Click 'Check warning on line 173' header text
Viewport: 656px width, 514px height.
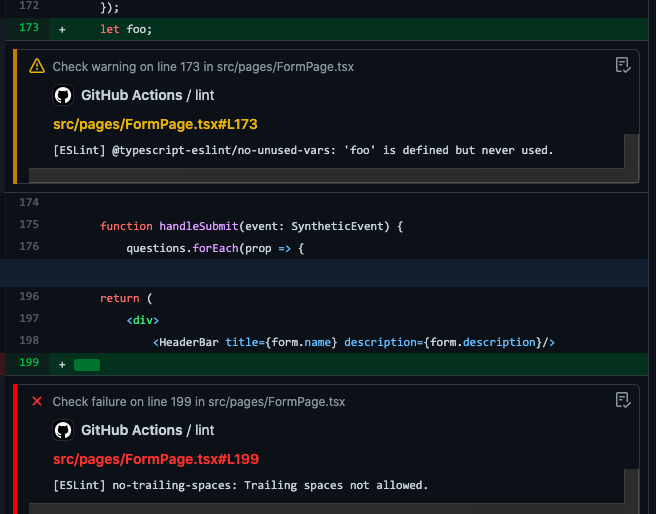click(203, 67)
